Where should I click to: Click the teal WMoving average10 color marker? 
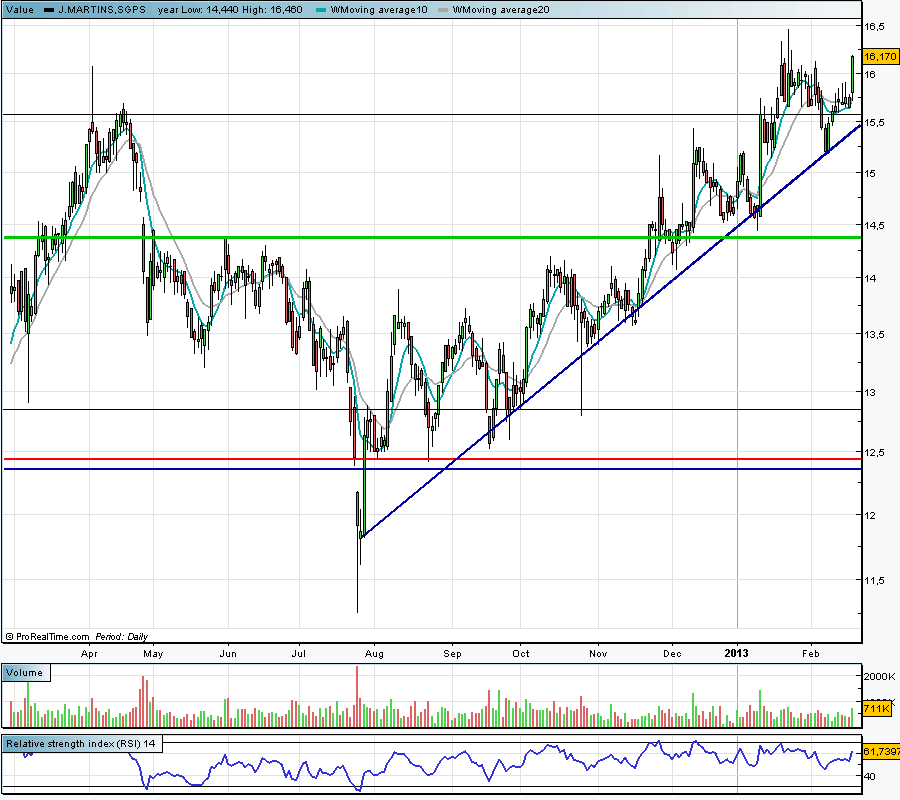321,10
